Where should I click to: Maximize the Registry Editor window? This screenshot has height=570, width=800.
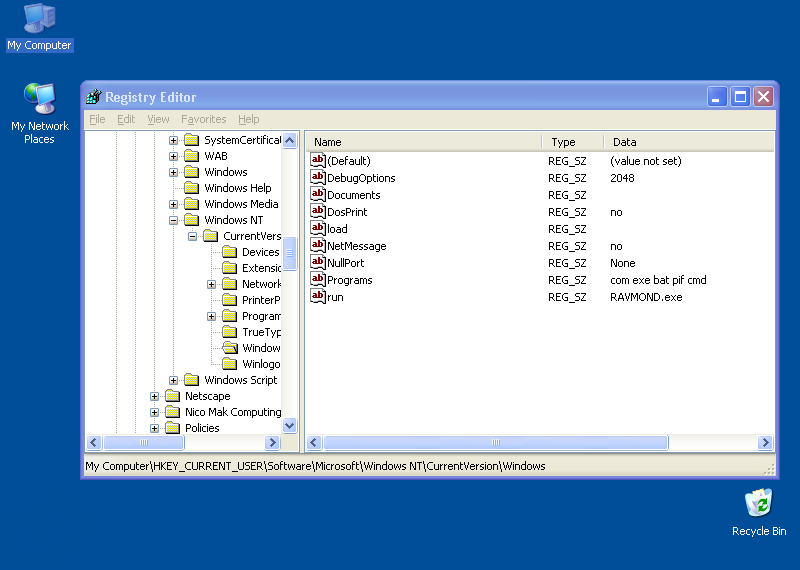click(740, 96)
